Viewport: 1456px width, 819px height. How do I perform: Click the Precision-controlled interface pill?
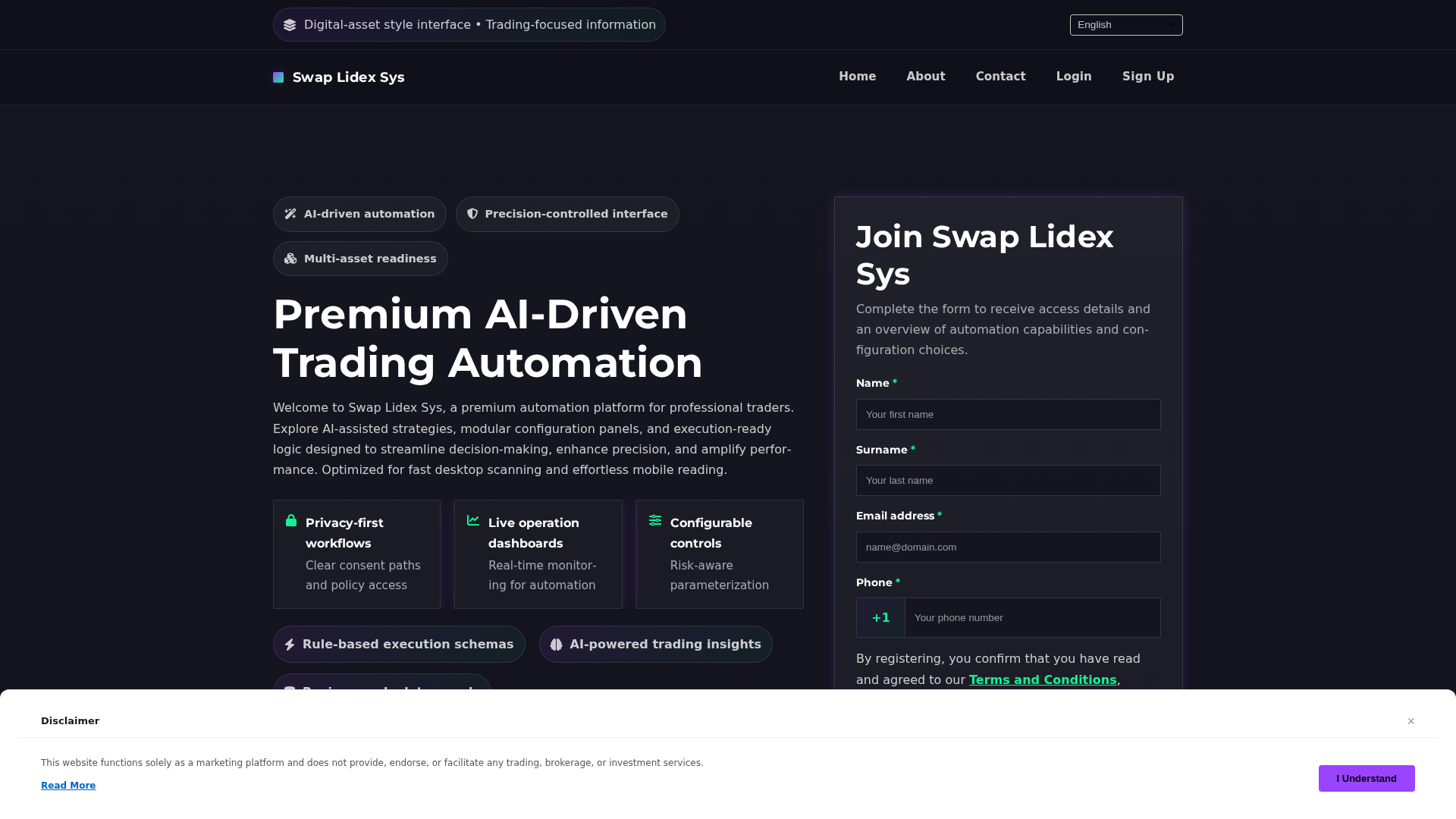567,215
